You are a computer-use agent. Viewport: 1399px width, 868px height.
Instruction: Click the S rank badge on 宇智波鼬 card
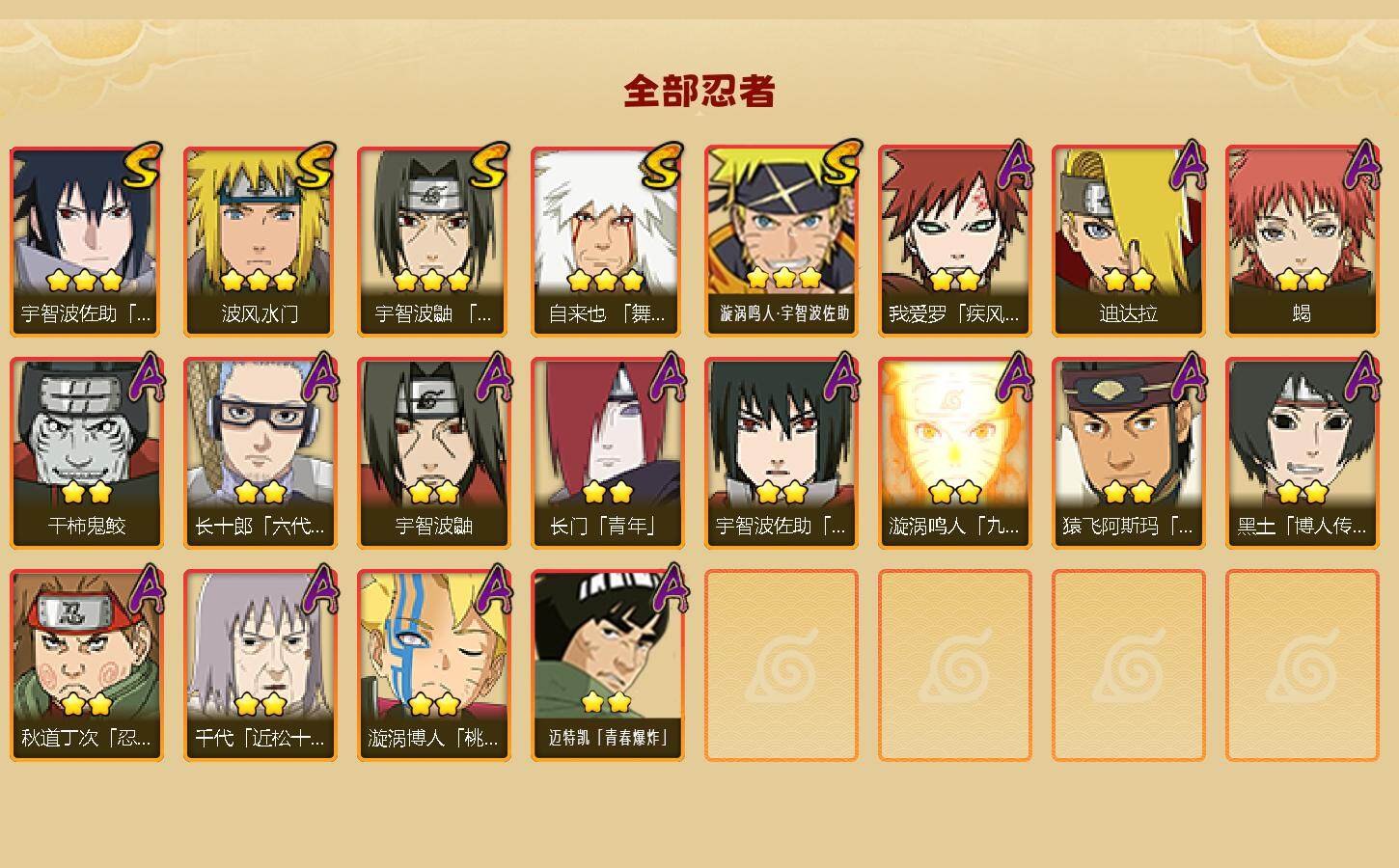(x=490, y=167)
